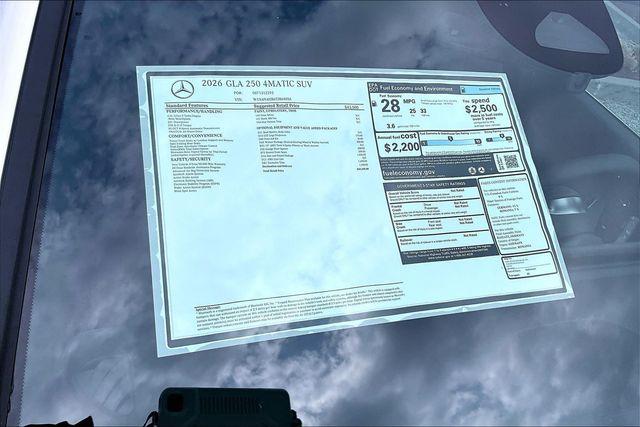The image size is (640, 427).
Task: Click the 'SAFETY/SECURITY' section heading
Action: tap(191, 160)
